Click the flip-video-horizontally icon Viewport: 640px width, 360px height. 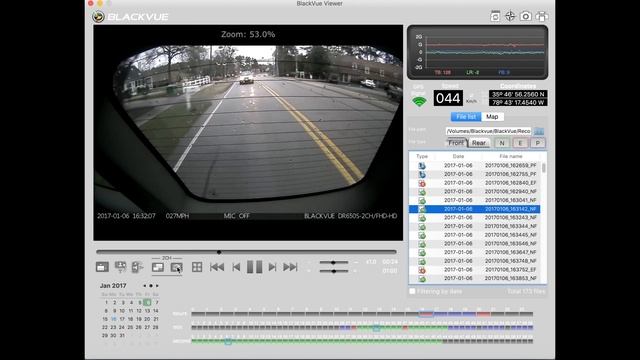pyautogui.click(x=138, y=267)
